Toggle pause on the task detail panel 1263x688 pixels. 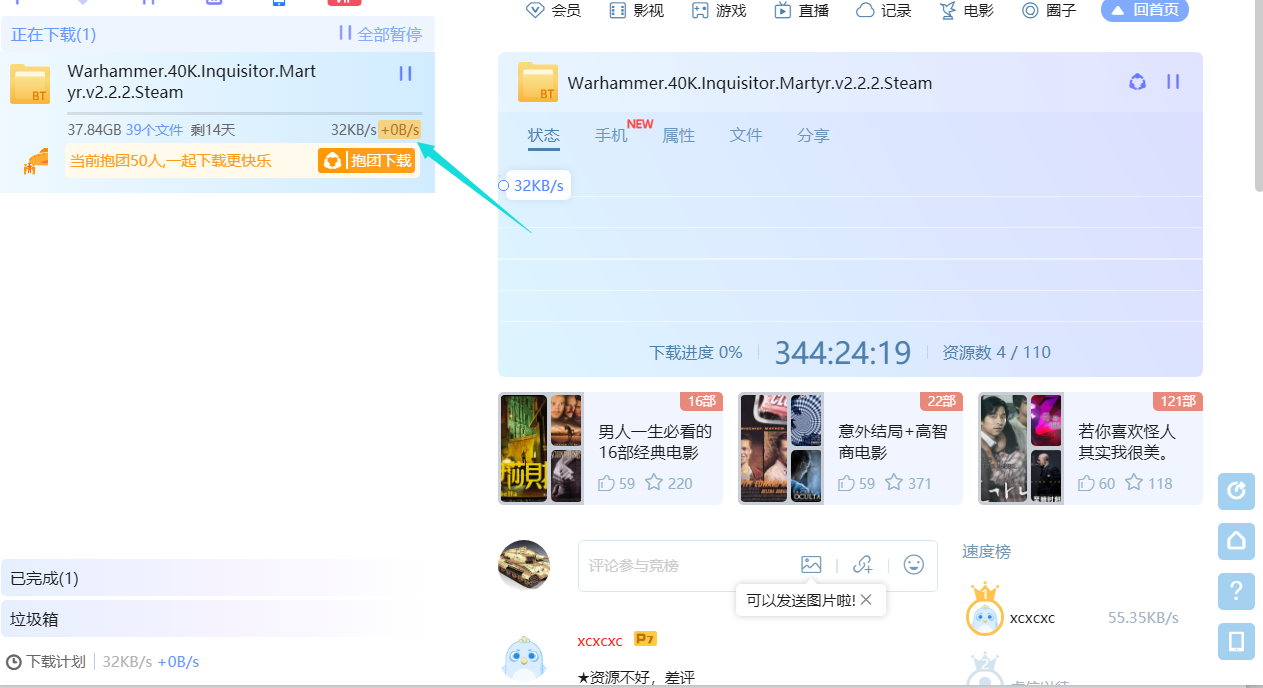[1173, 82]
